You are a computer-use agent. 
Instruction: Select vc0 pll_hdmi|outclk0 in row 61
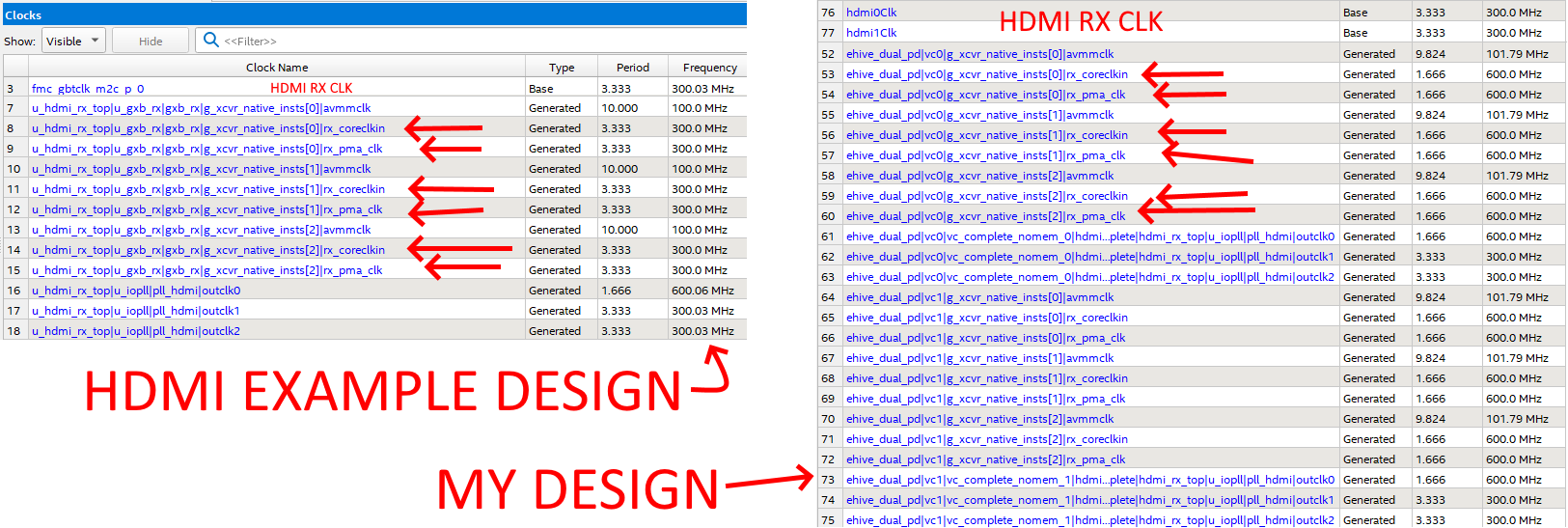pos(1090,236)
